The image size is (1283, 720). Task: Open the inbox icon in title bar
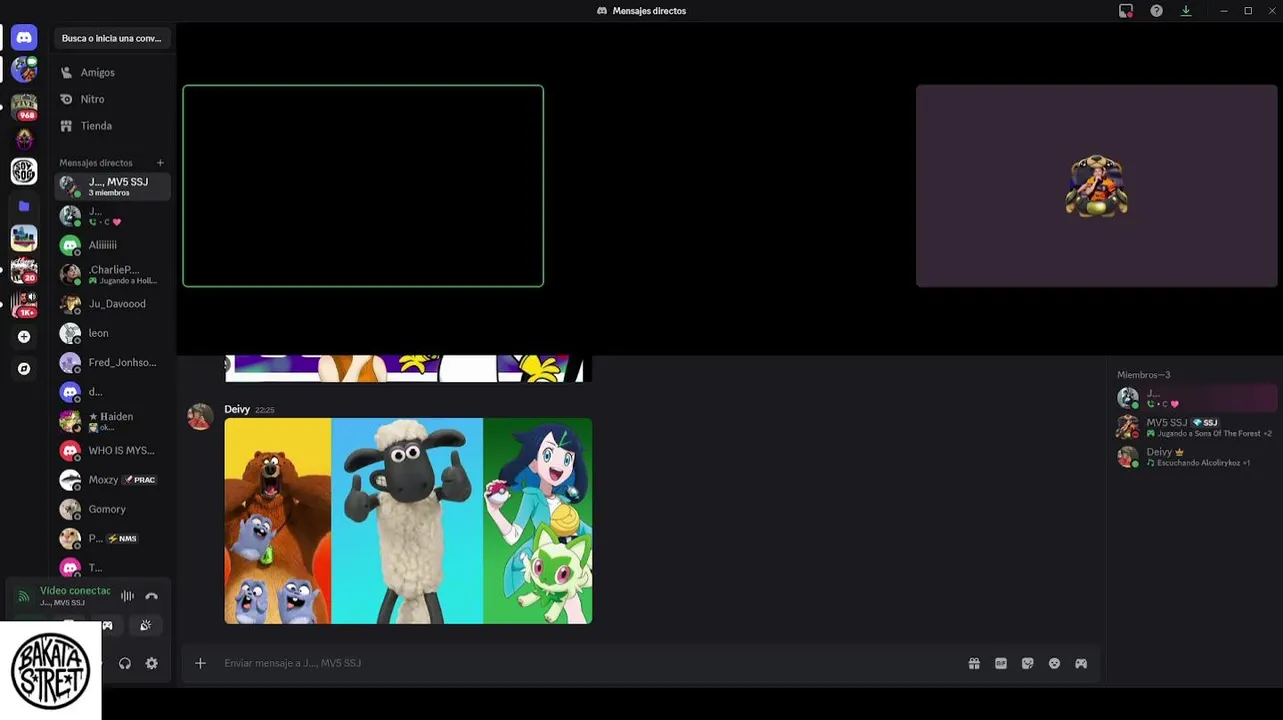[1126, 11]
